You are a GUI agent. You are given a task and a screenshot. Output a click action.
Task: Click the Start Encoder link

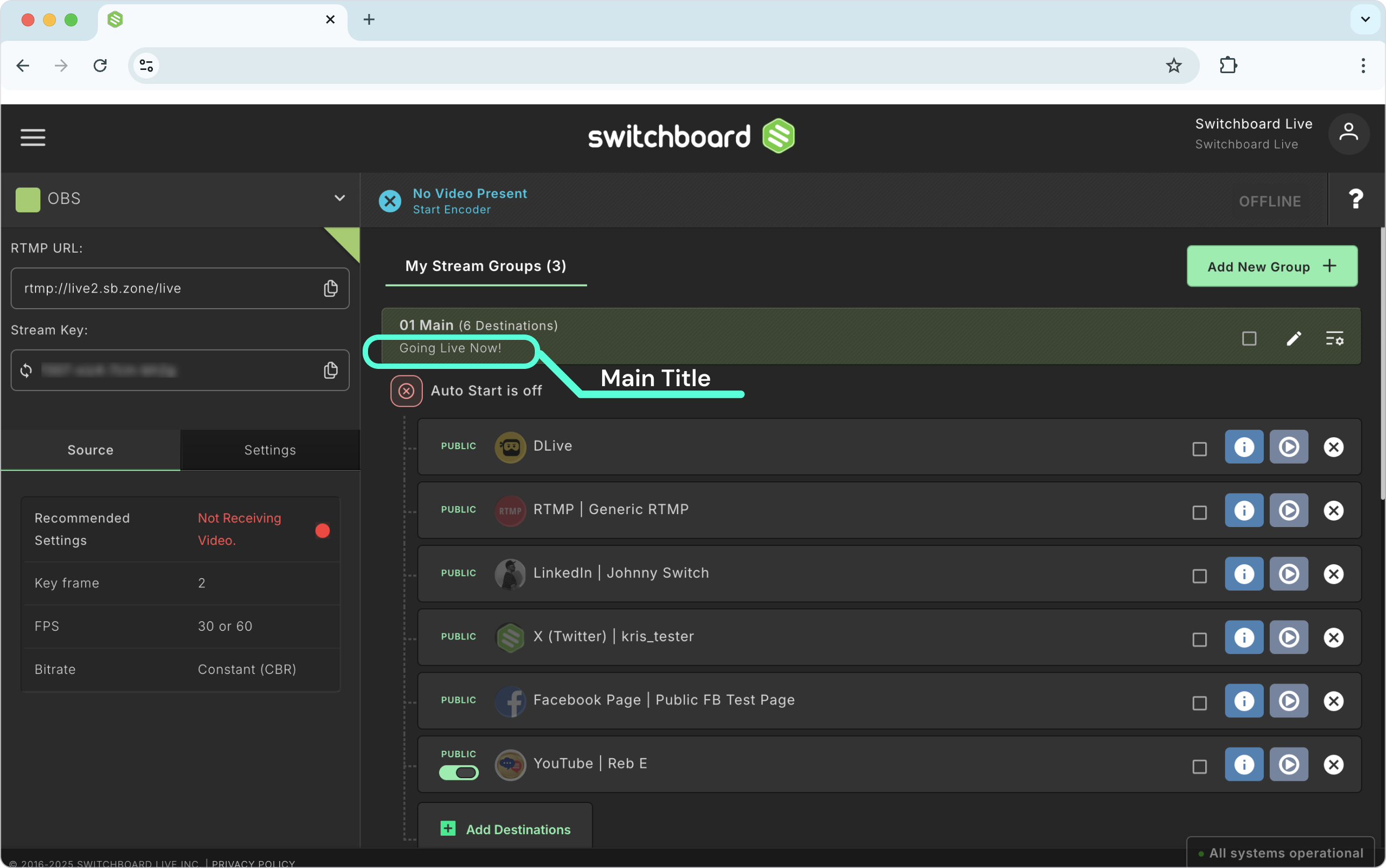[x=451, y=210]
